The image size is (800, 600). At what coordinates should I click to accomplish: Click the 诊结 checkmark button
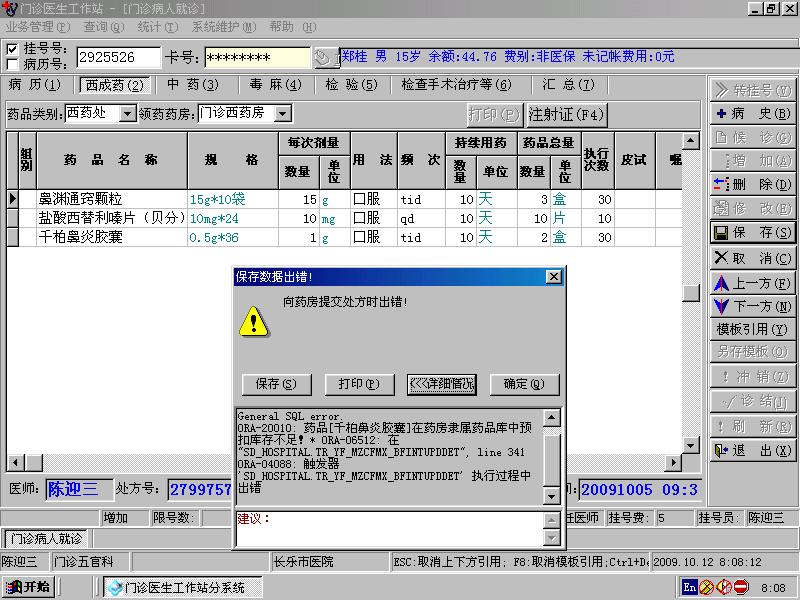753,402
